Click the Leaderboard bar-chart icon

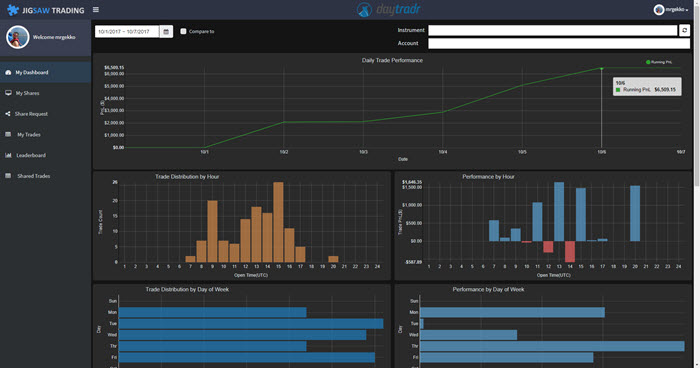pos(8,155)
